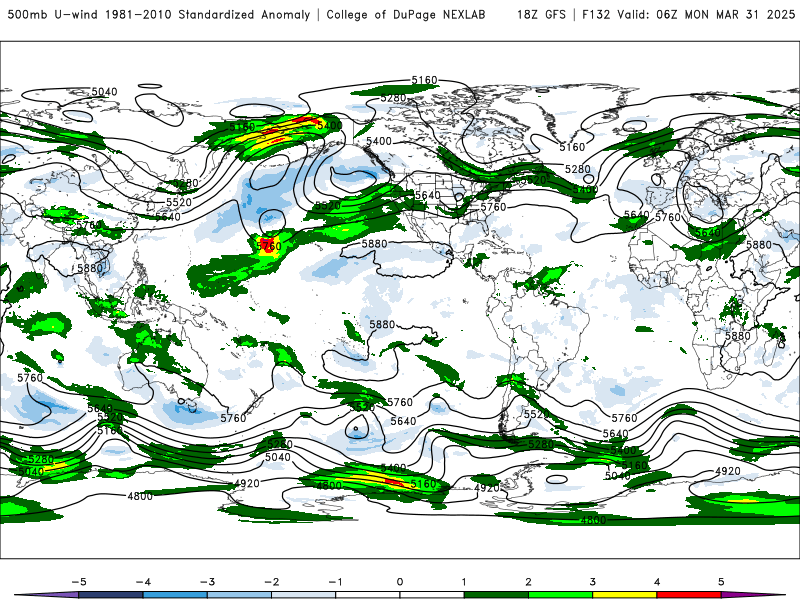The height and width of the screenshot is (600, 800).
Task: Click the red 4 to 5 colorbar segment
Action: click(x=689, y=595)
